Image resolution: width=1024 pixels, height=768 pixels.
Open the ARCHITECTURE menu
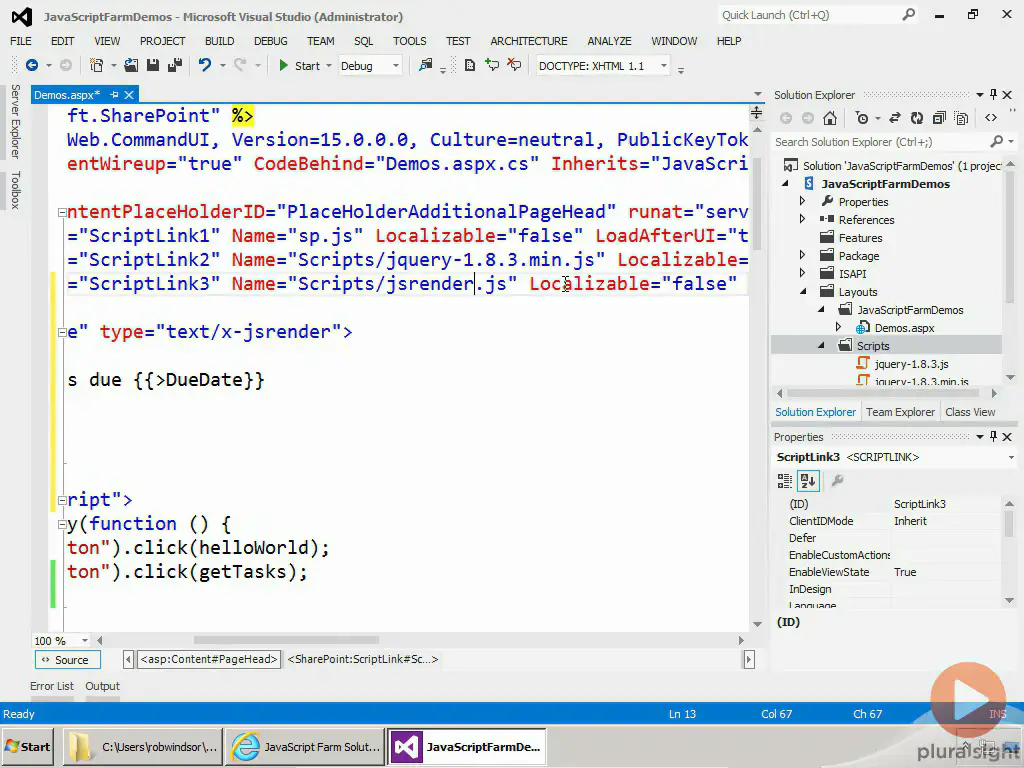[529, 40]
